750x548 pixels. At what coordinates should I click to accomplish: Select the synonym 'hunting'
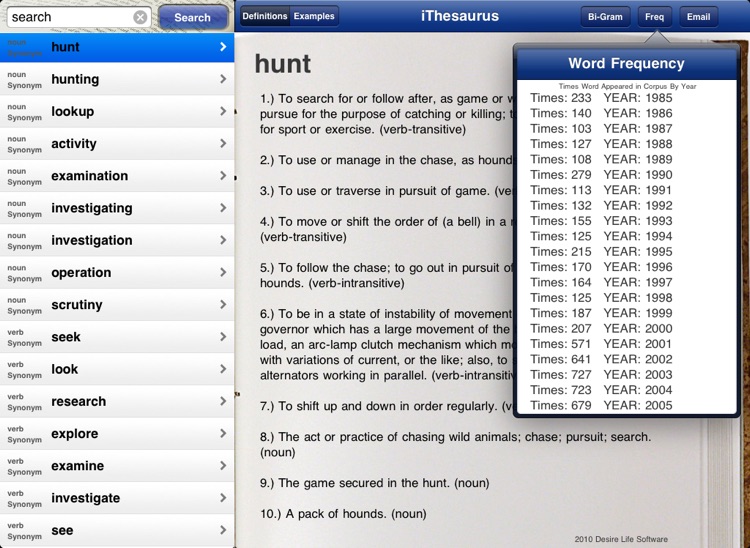point(117,79)
